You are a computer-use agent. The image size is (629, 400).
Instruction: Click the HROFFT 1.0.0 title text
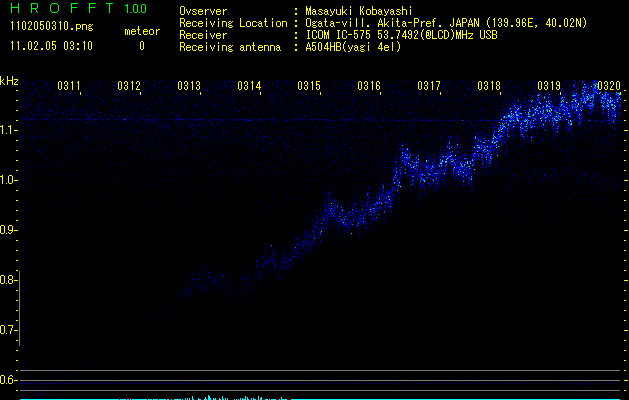click(78, 8)
